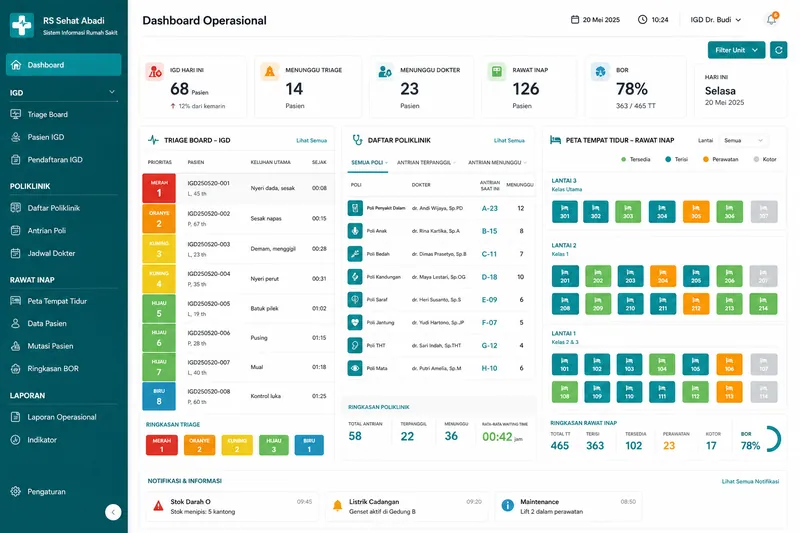Click patient row IGD250520-008
800x533 pixels.
pyautogui.click(x=238, y=396)
